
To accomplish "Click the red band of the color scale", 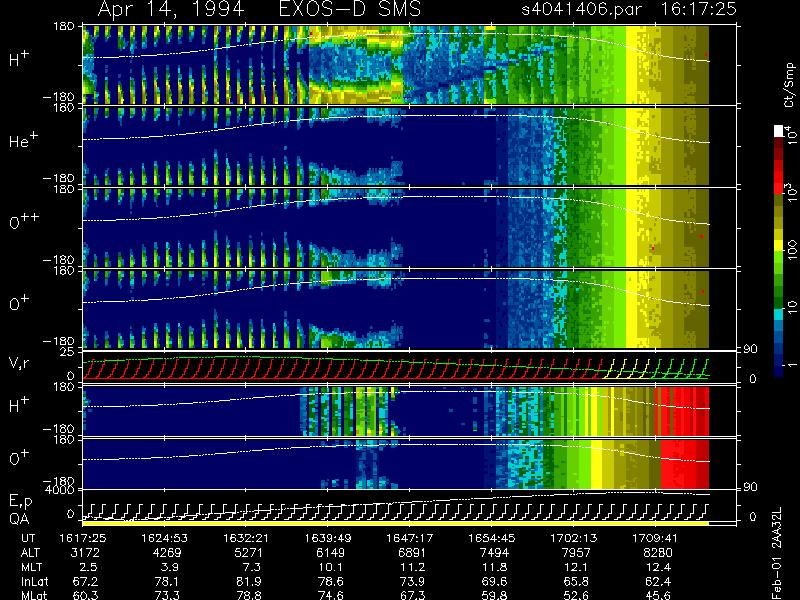I will point(779,171).
